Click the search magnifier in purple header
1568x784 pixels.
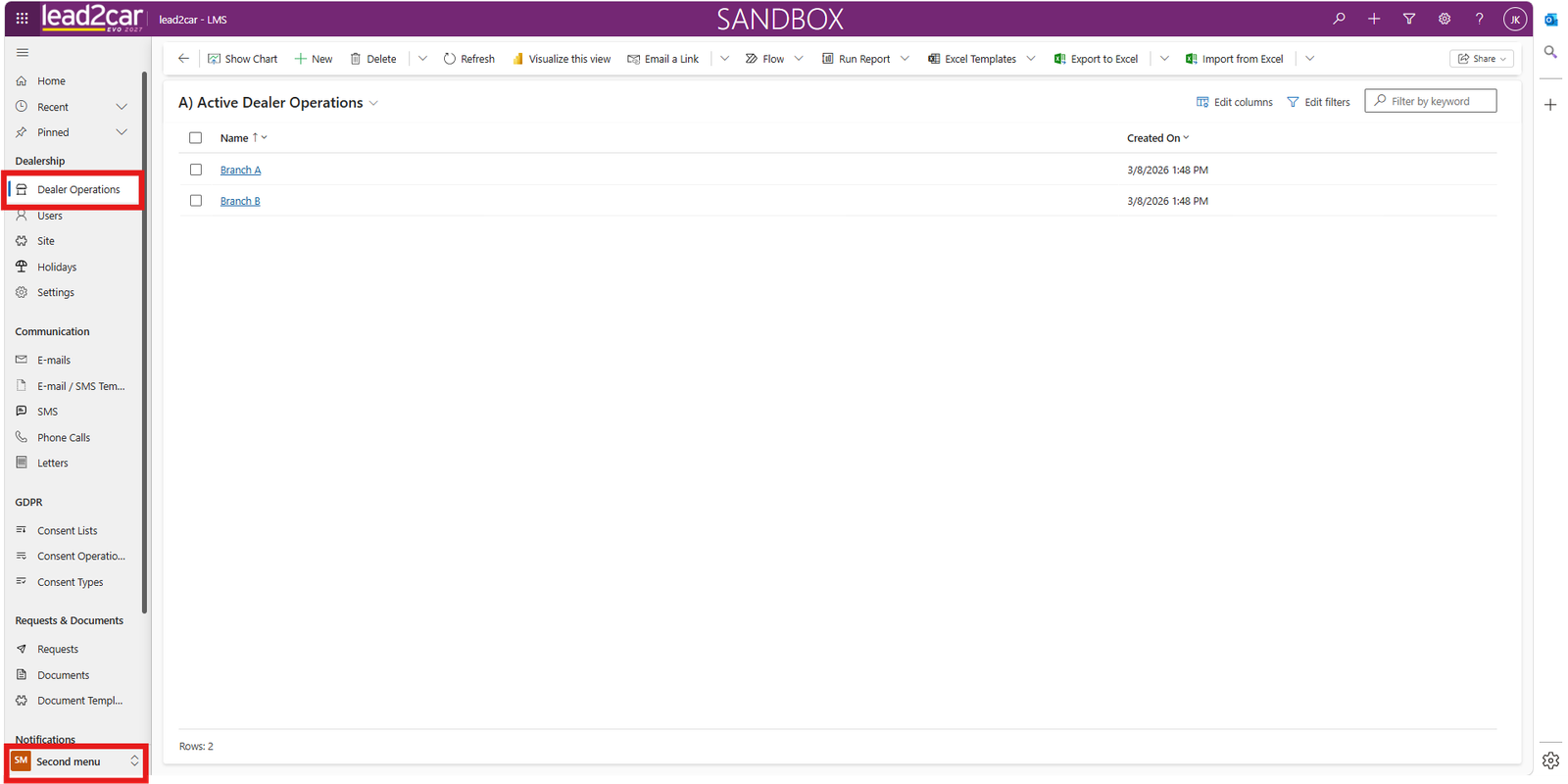click(1339, 19)
